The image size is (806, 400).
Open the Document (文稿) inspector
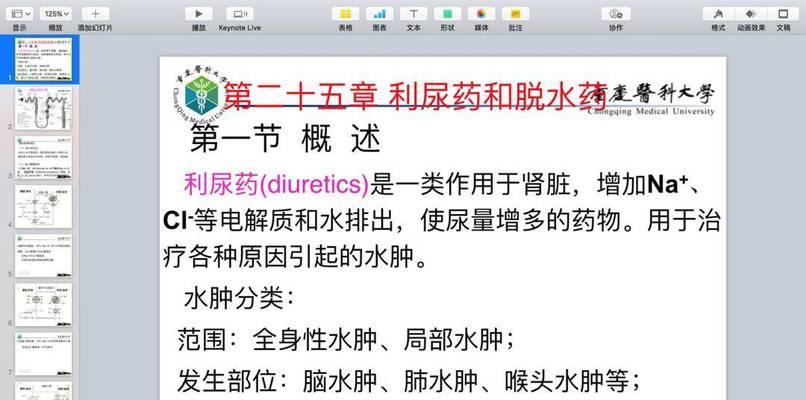tap(783, 14)
